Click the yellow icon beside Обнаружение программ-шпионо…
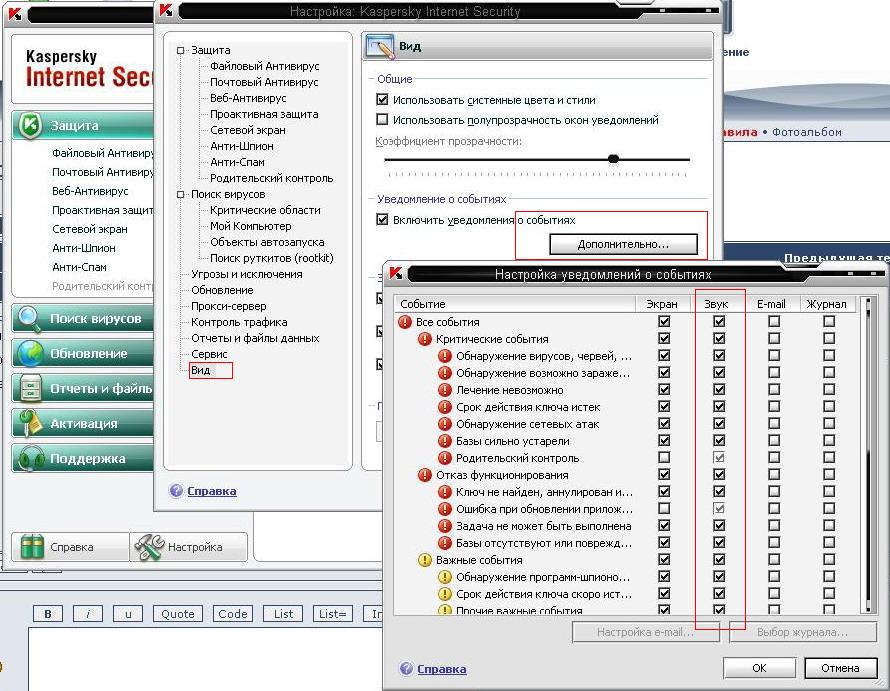 point(444,577)
